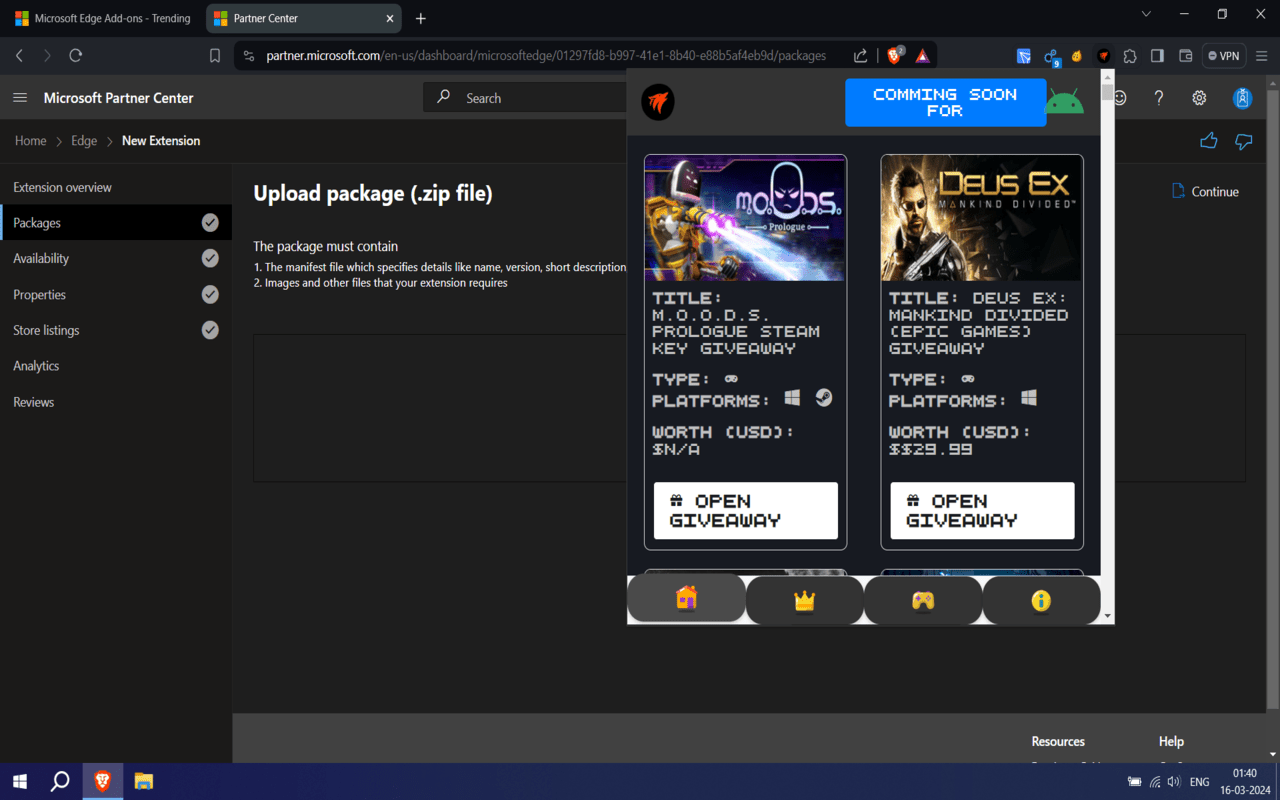This screenshot has height=800, width=1280.
Task: Click Edge in the breadcrumb
Action: coord(84,141)
